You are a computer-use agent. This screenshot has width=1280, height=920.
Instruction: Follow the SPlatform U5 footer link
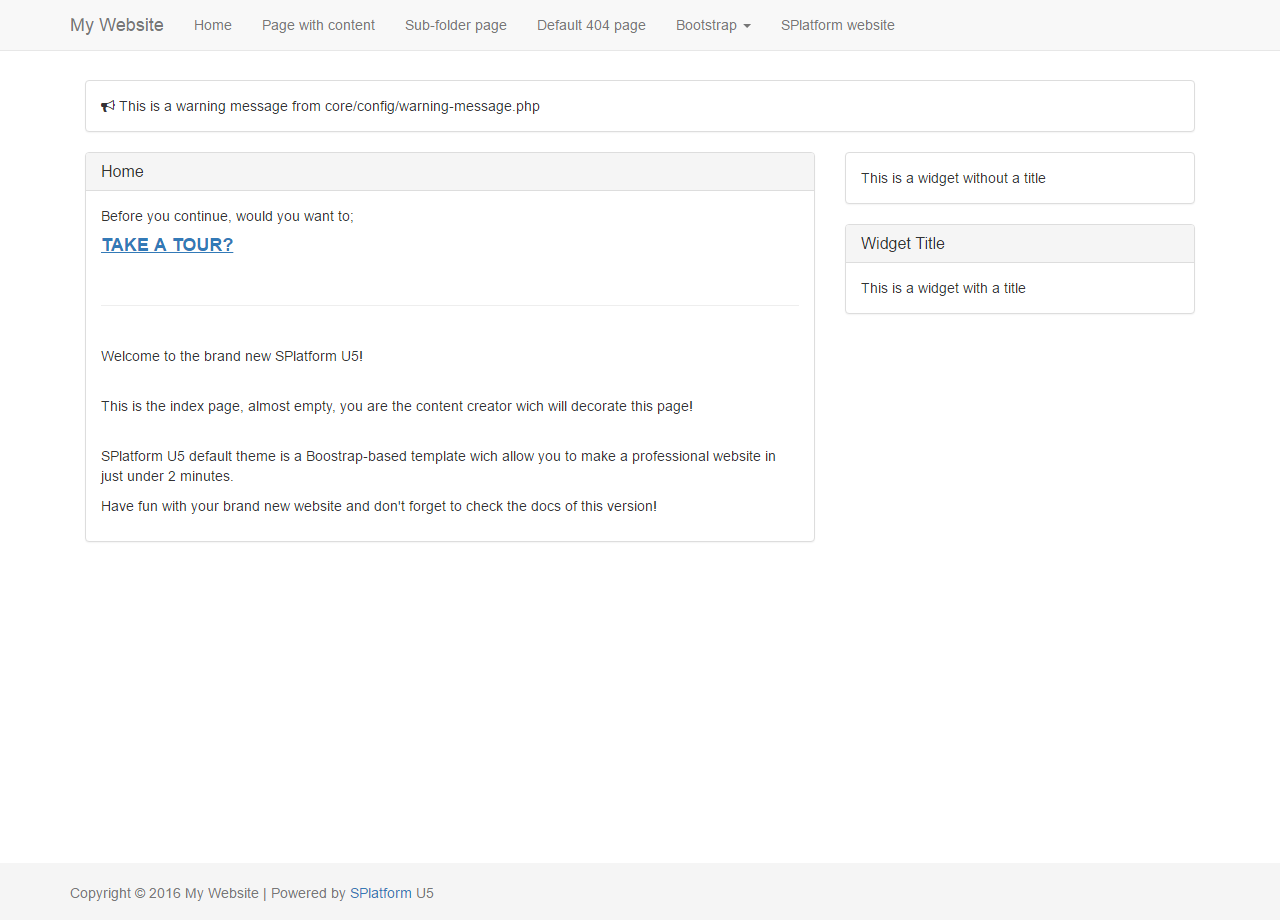point(391,893)
